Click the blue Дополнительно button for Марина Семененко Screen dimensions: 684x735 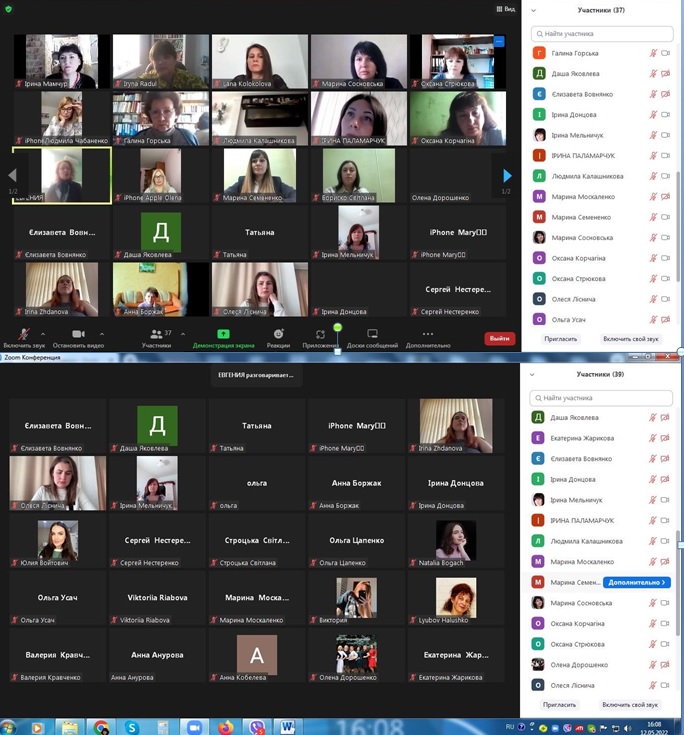tap(636, 582)
